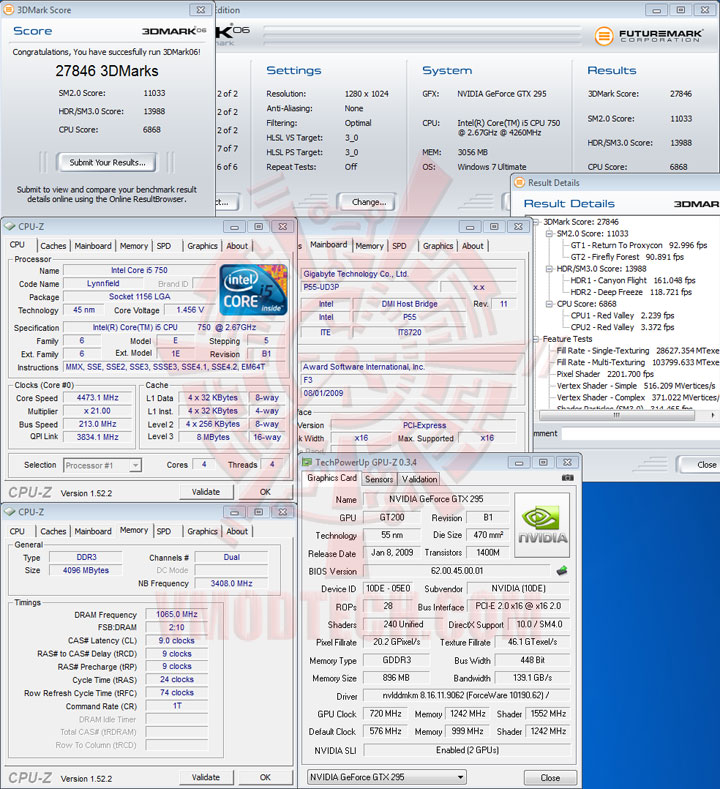Collapse the 3DMark Score: 27846 tree node

(x=536, y=222)
